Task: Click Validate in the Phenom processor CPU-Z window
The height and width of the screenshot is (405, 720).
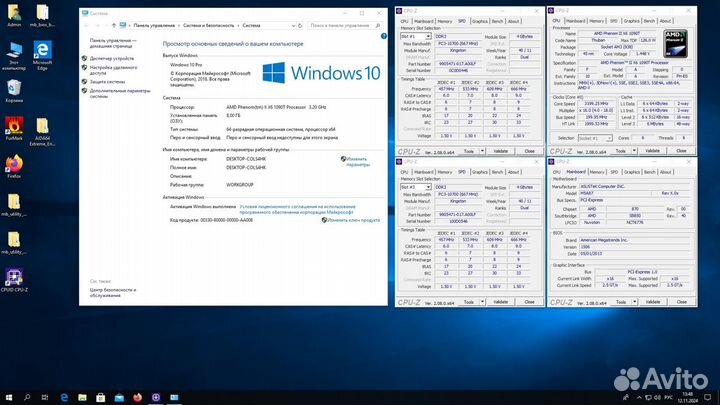Action: pyautogui.click(x=652, y=151)
